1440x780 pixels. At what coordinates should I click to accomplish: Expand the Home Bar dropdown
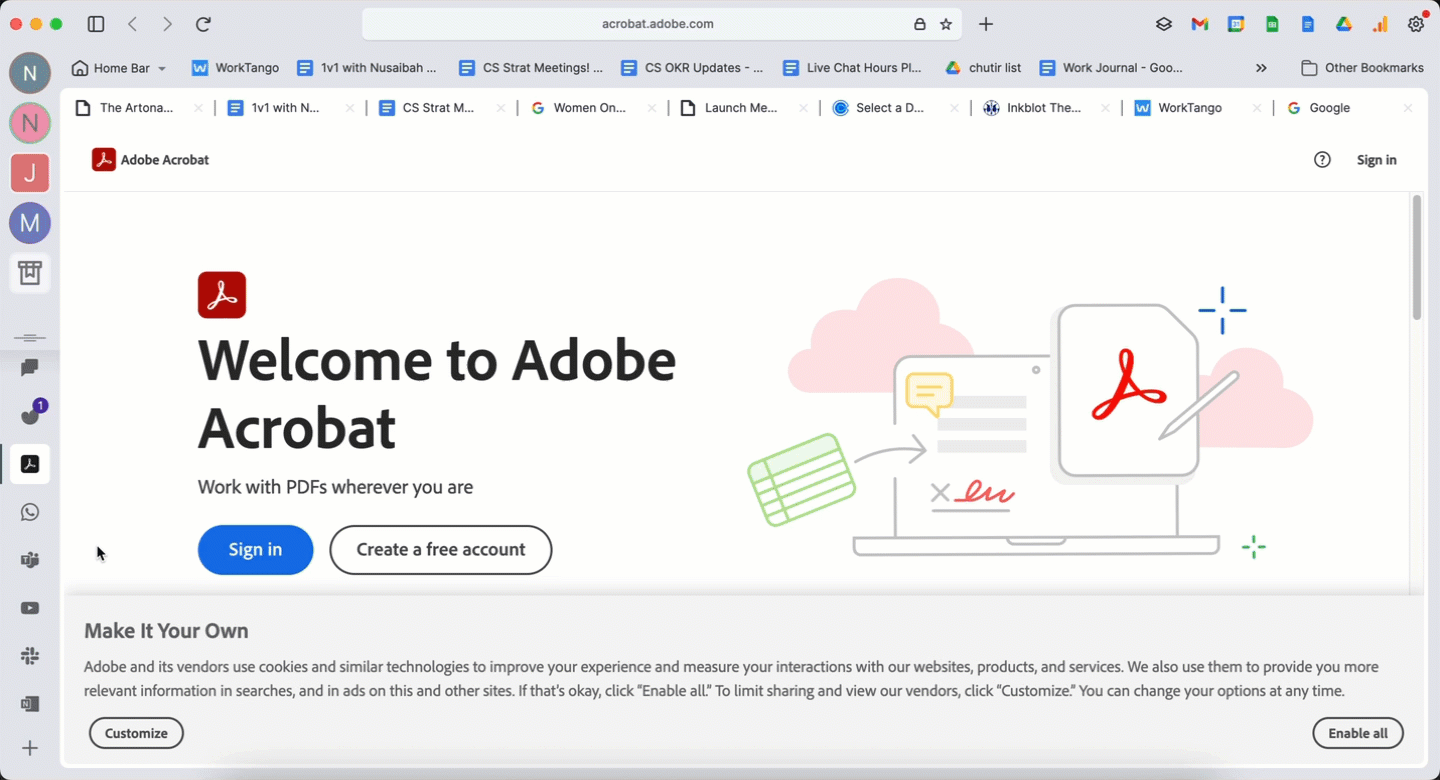[118, 68]
